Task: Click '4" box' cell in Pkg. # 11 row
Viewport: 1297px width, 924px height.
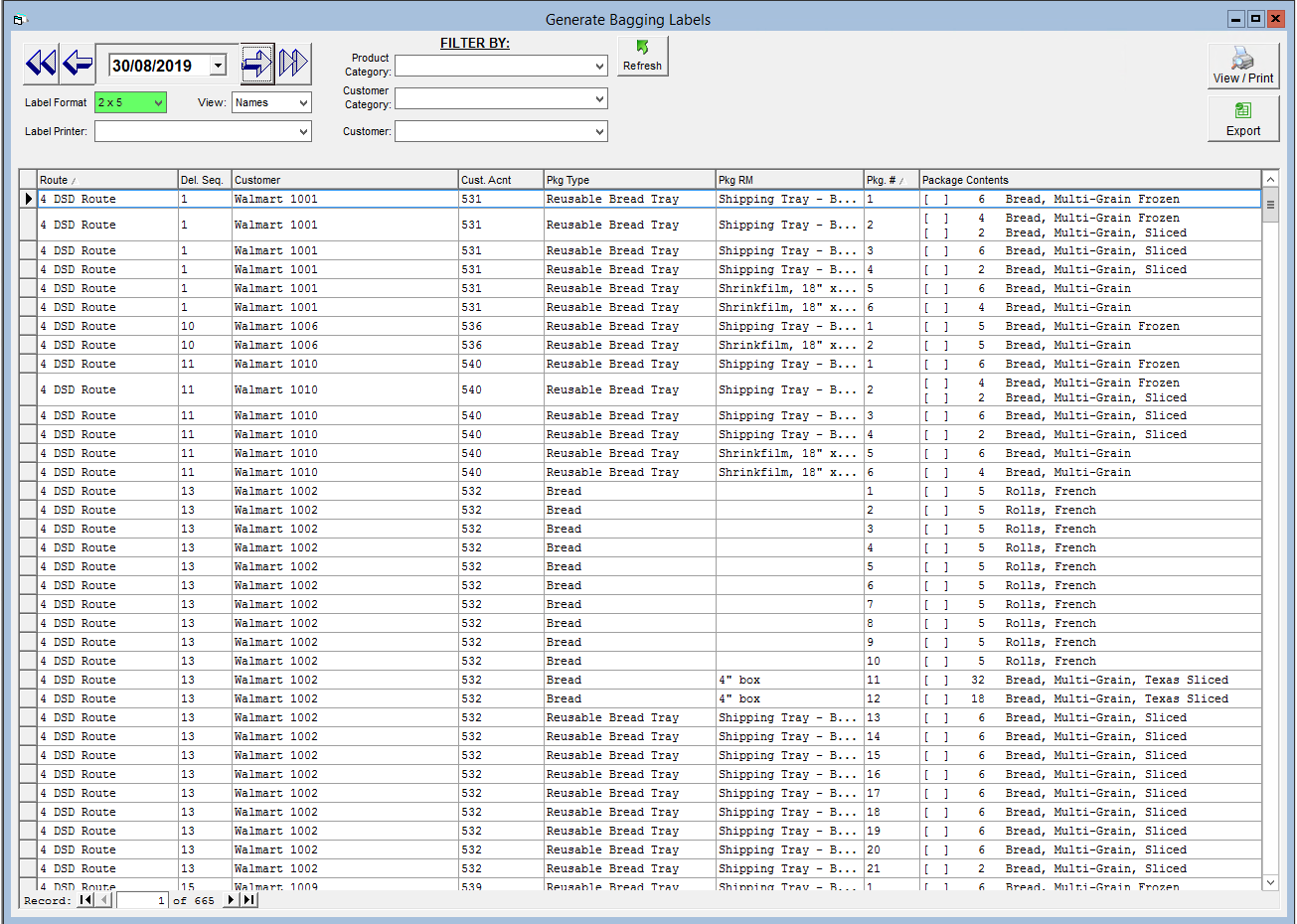Action: pos(789,680)
